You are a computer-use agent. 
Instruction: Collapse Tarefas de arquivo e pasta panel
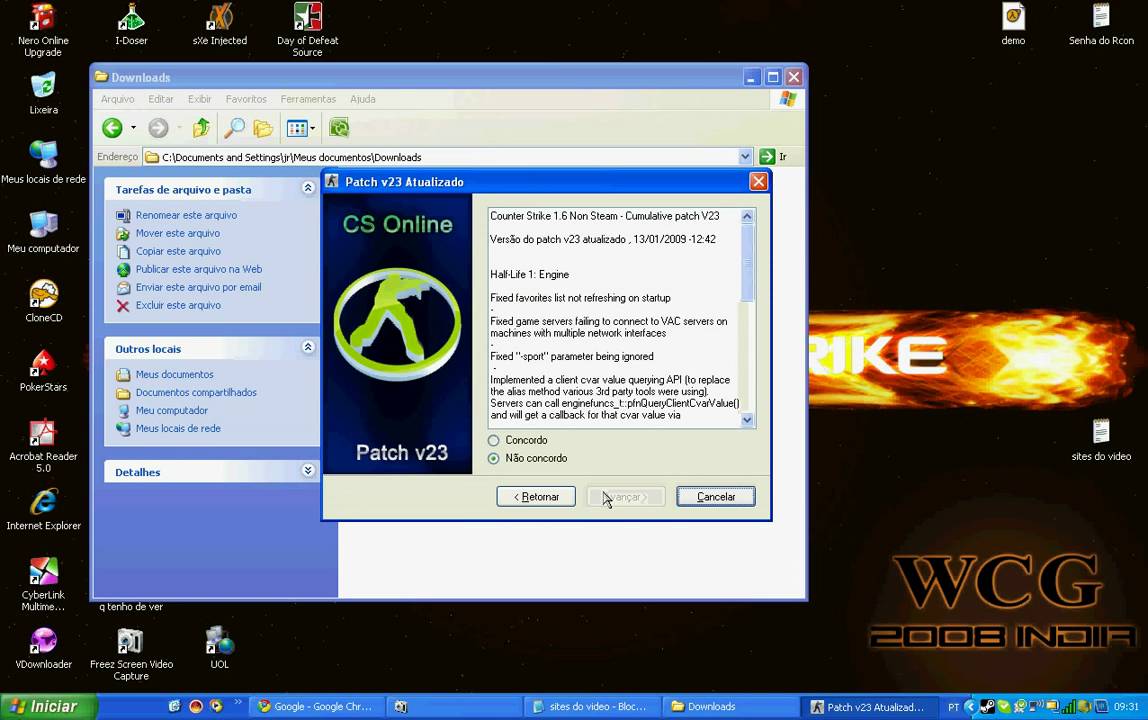(x=308, y=188)
